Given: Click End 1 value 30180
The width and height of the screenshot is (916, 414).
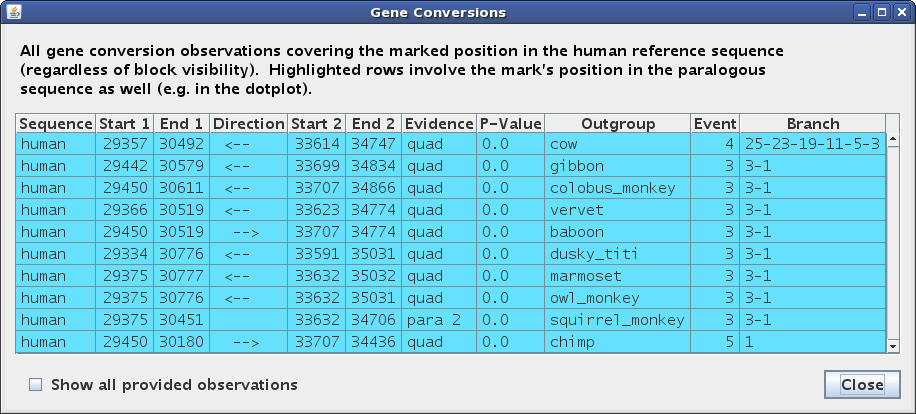Looking at the screenshot, I should coord(181,342).
